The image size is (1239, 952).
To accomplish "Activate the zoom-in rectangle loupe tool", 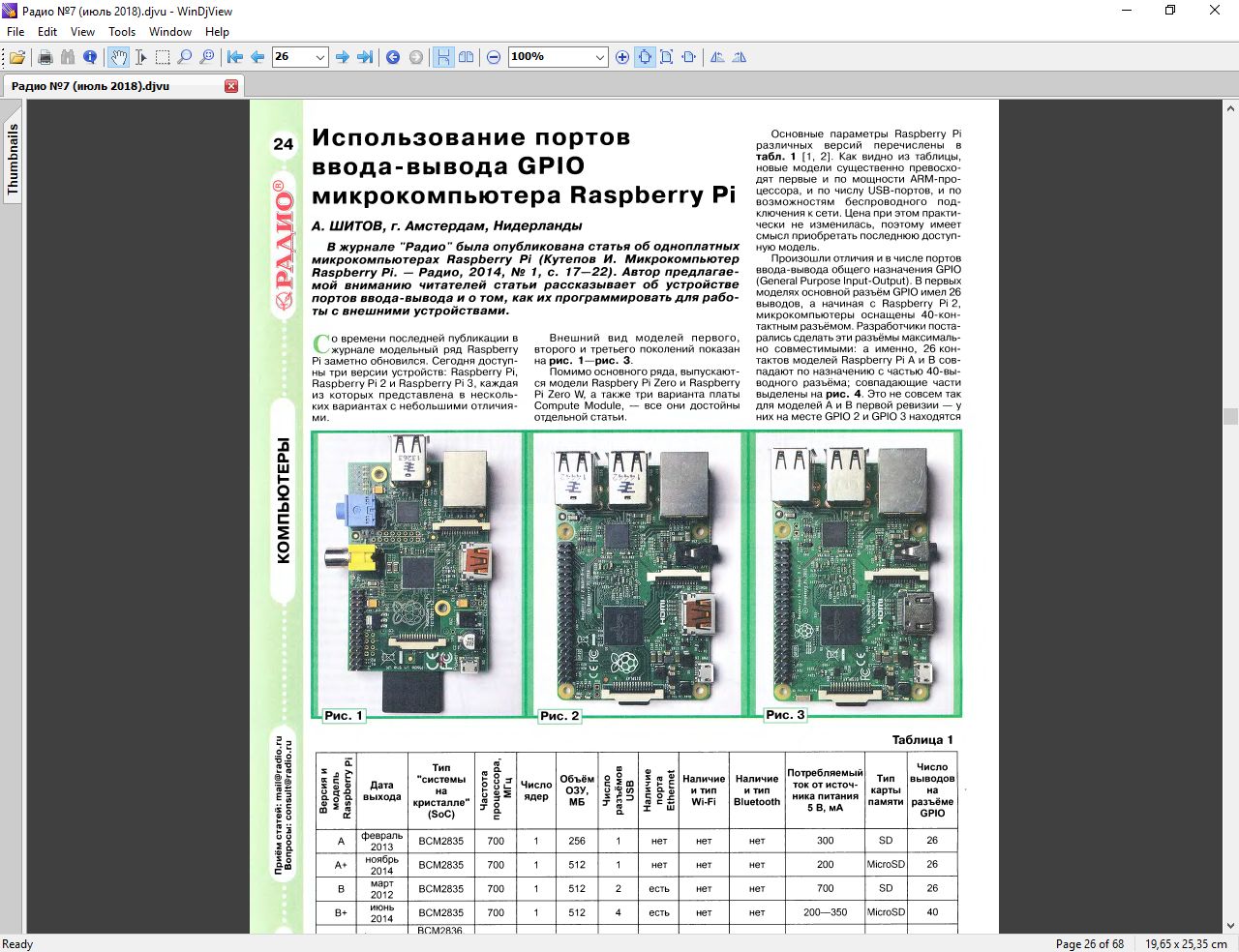I will pos(207,57).
